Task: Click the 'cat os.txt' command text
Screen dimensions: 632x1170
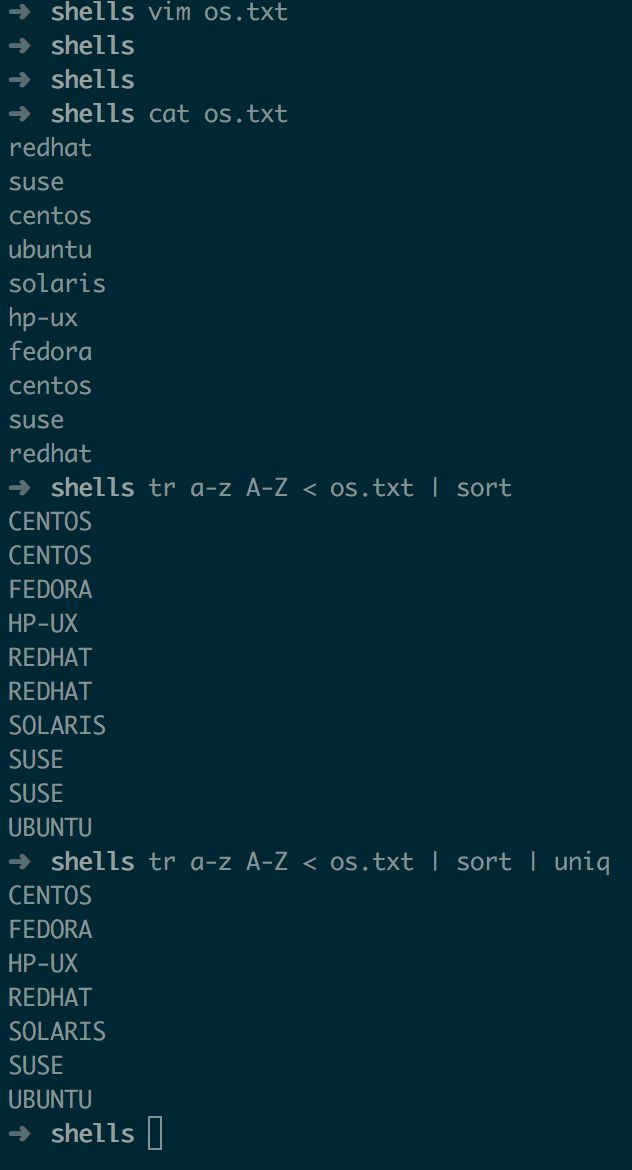Action: point(218,113)
